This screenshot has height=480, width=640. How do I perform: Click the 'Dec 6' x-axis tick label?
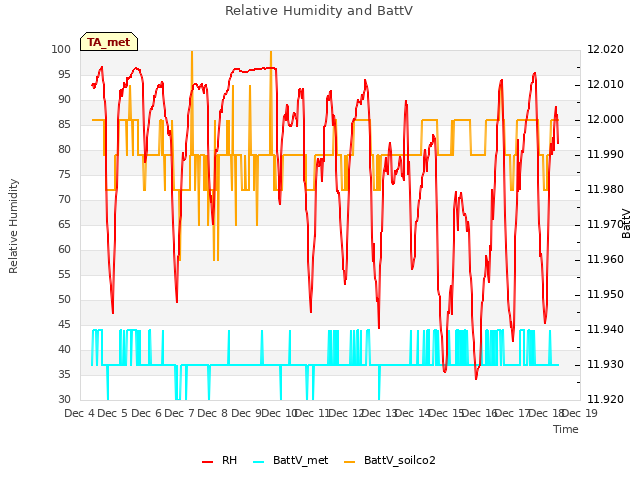147,413
